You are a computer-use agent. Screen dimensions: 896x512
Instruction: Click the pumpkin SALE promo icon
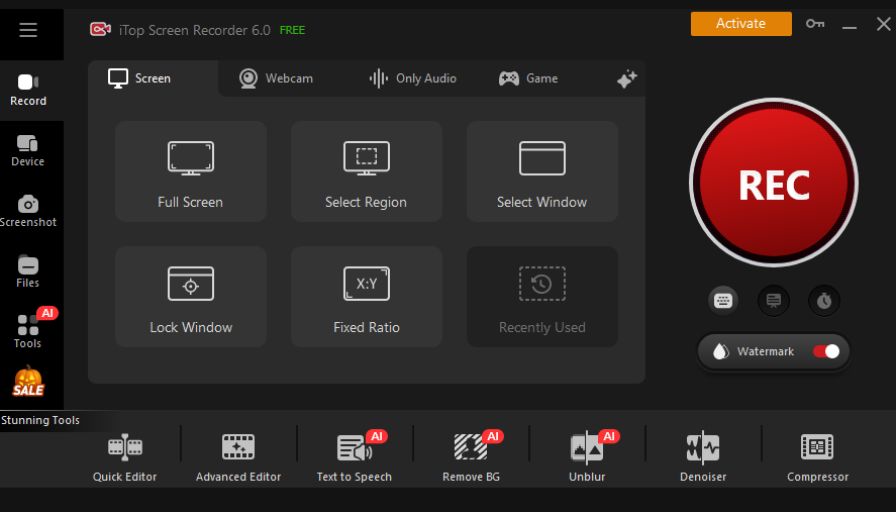[x=28, y=382]
